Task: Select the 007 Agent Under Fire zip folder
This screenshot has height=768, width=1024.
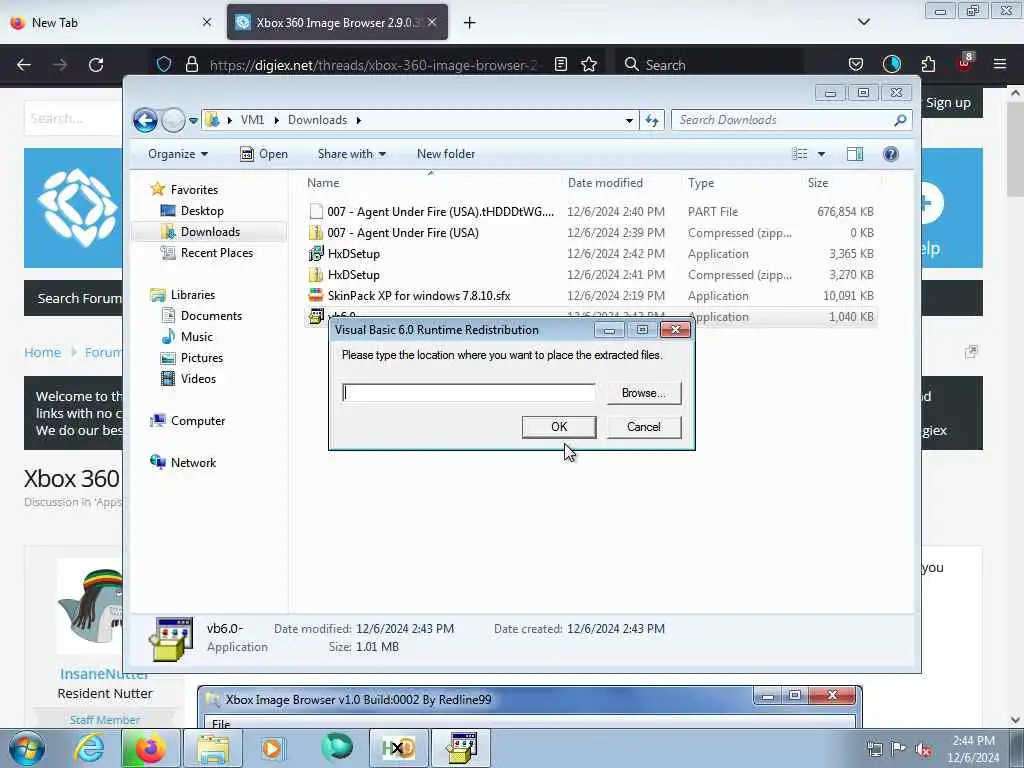Action: [590, 232]
